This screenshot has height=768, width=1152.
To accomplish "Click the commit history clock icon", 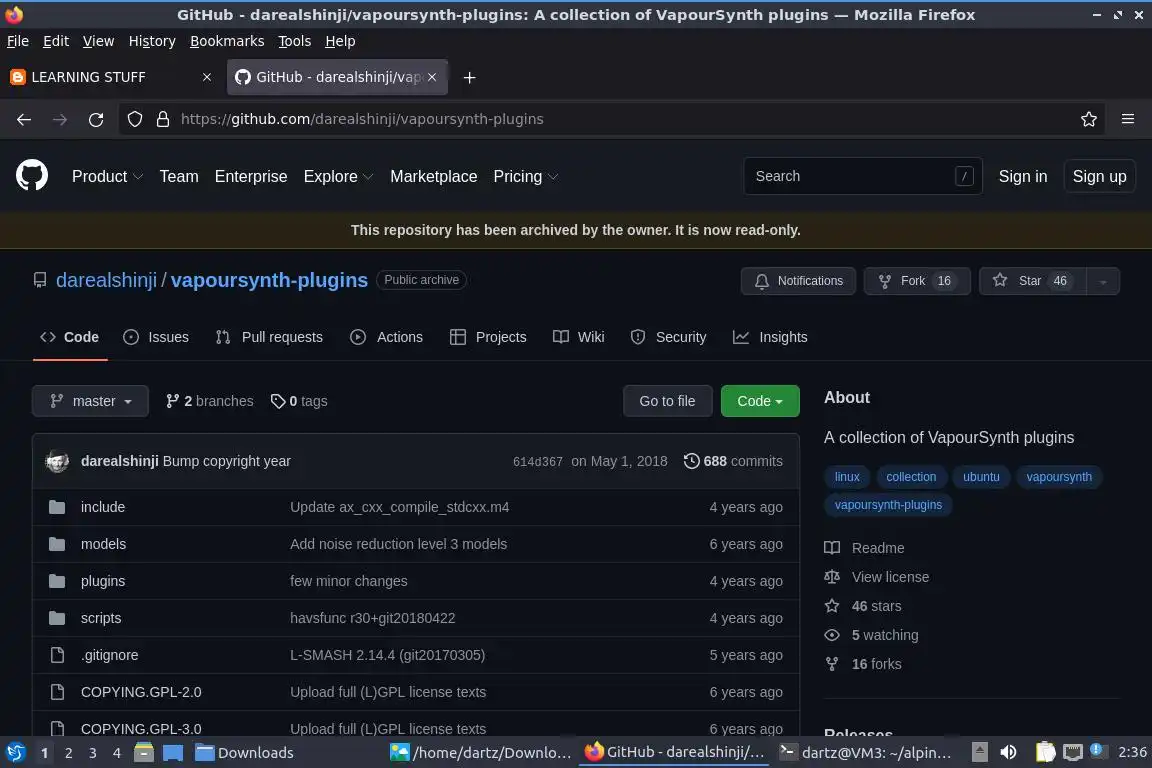I will (x=691, y=461).
